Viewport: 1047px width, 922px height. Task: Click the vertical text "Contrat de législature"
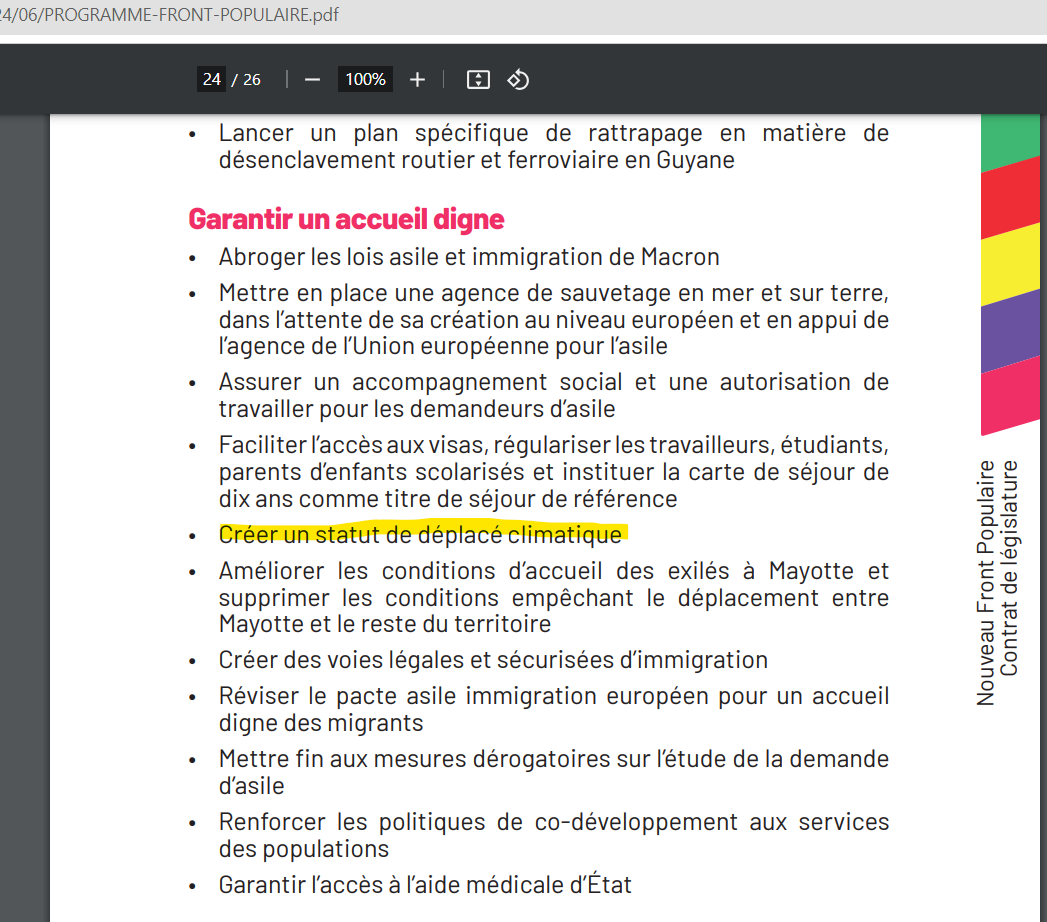pyautogui.click(x=1009, y=568)
